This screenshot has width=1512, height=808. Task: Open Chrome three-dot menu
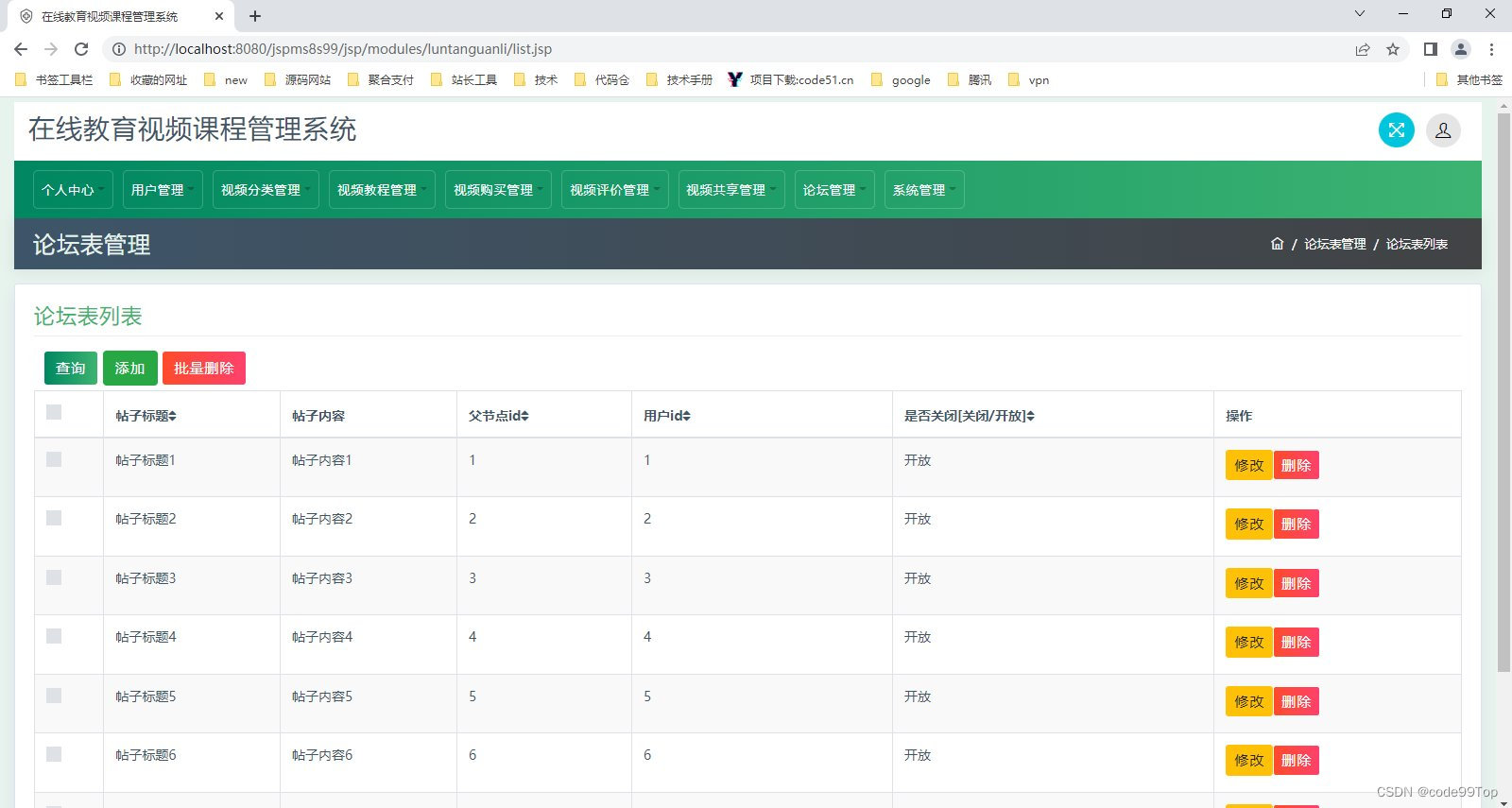pyautogui.click(x=1491, y=49)
